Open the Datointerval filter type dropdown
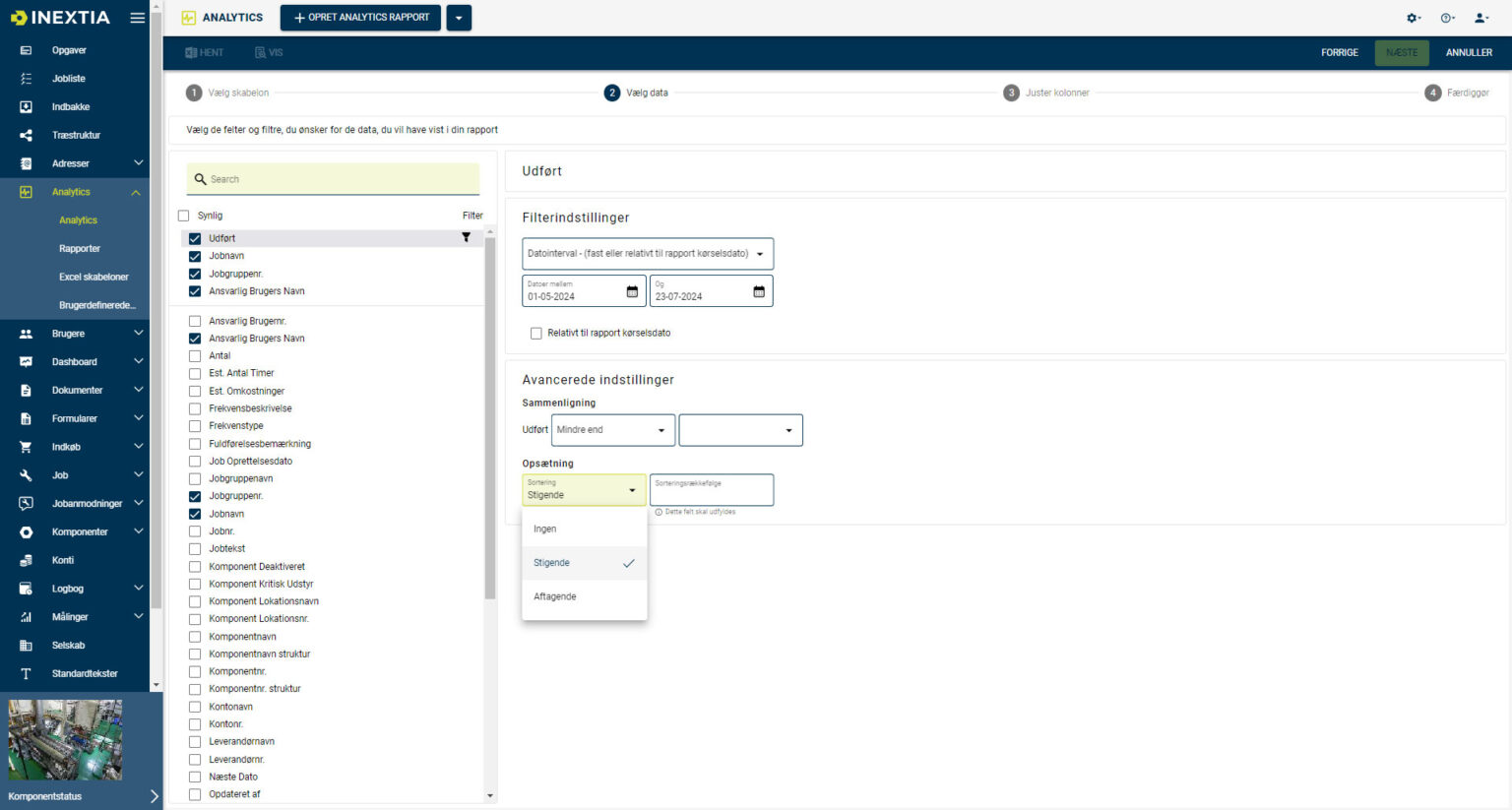The height and width of the screenshot is (810, 1512). coord(648,254)
